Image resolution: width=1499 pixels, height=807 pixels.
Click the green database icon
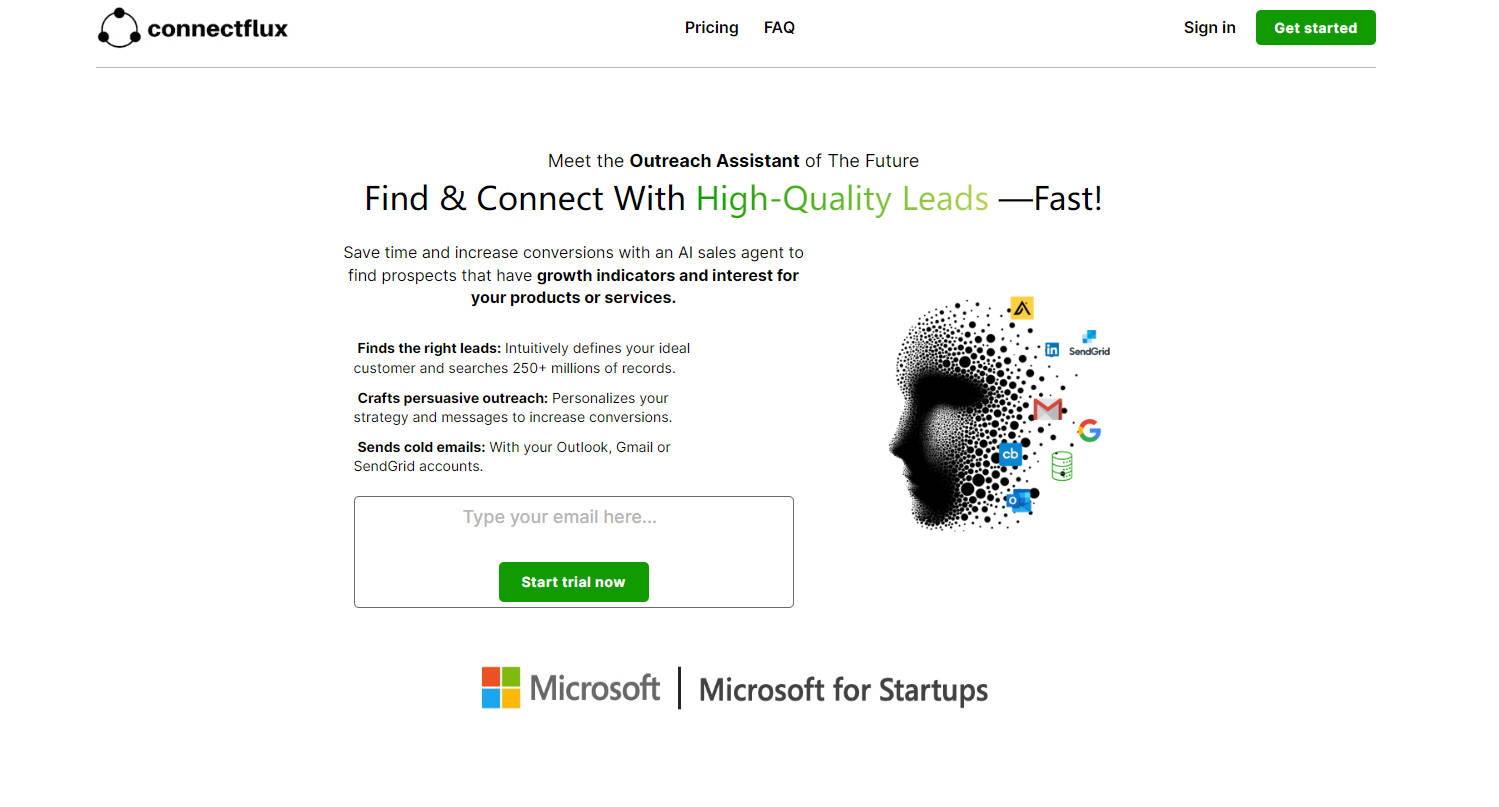[1062, 466]
